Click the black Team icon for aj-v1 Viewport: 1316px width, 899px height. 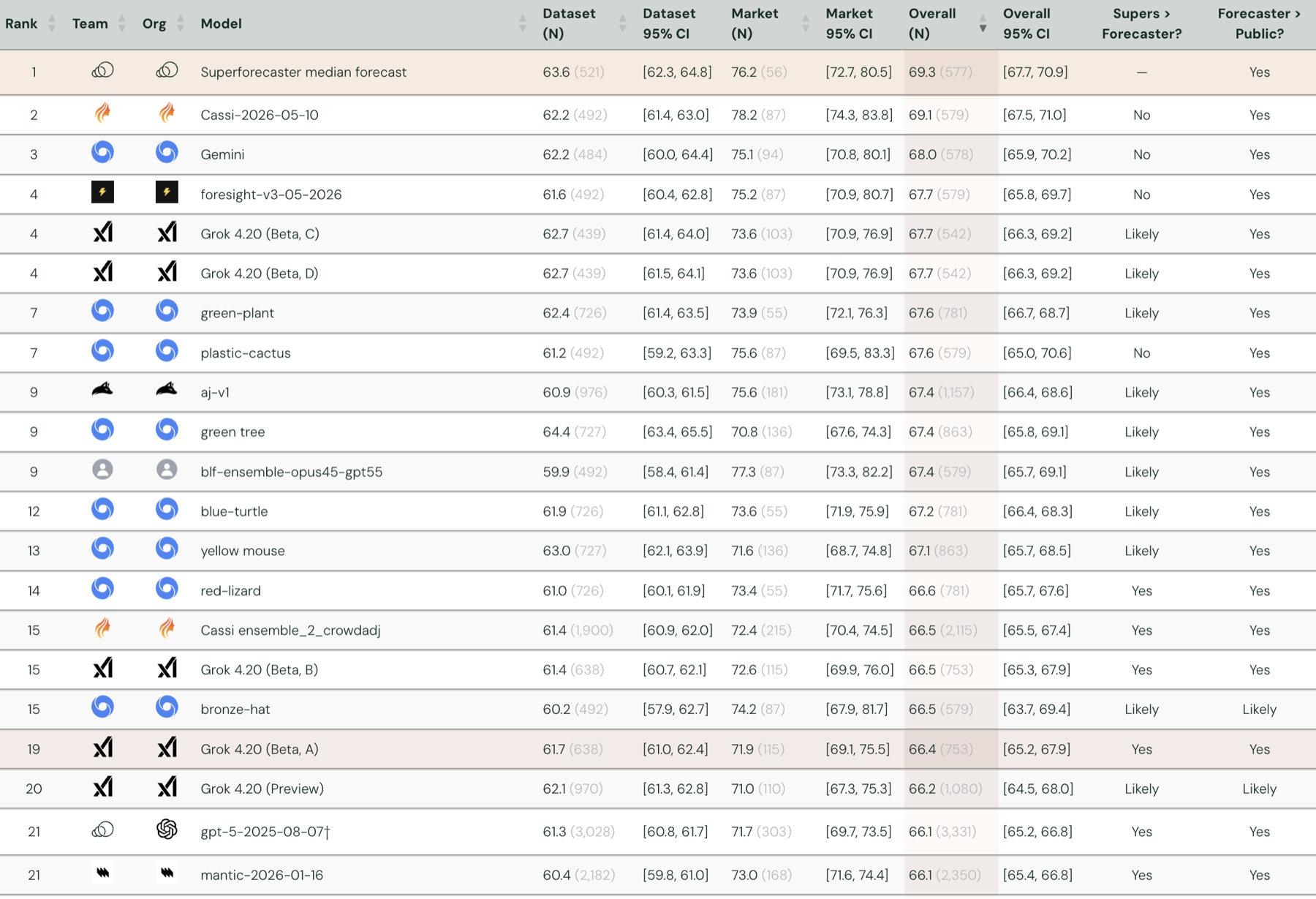pos(102,389)
